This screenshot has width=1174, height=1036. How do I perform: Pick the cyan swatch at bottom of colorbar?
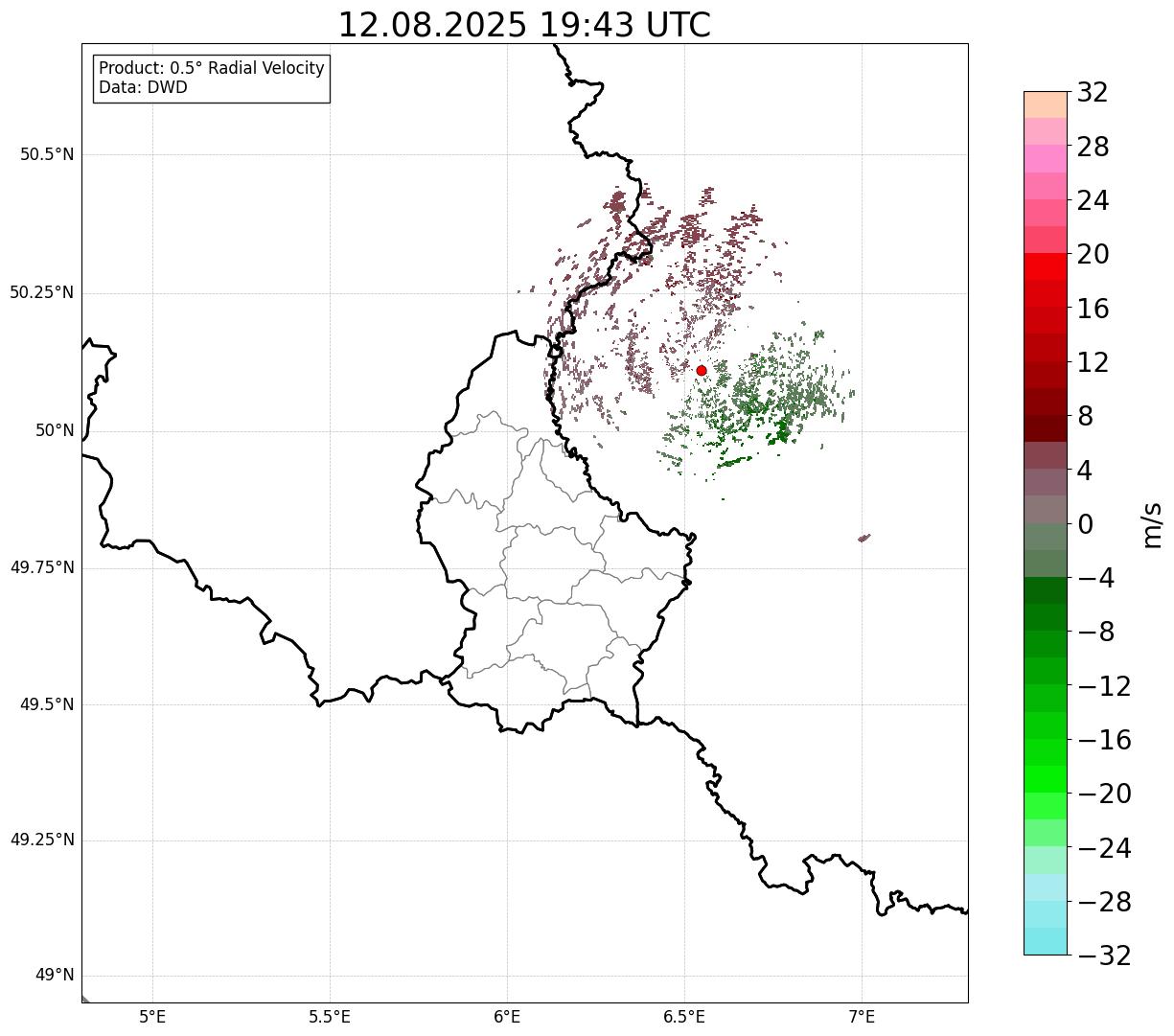(1046, 941)
